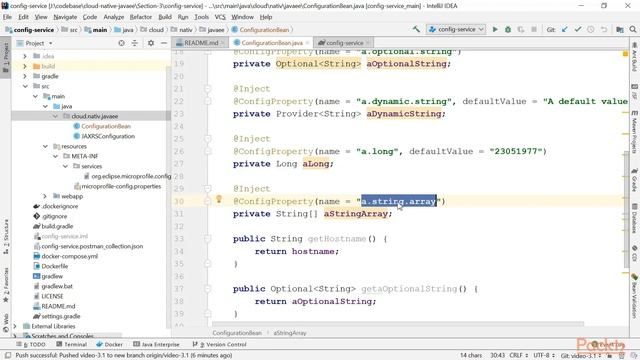Show Git history clock icon
This screenshot has height=360, width=640.
point(591,29)
